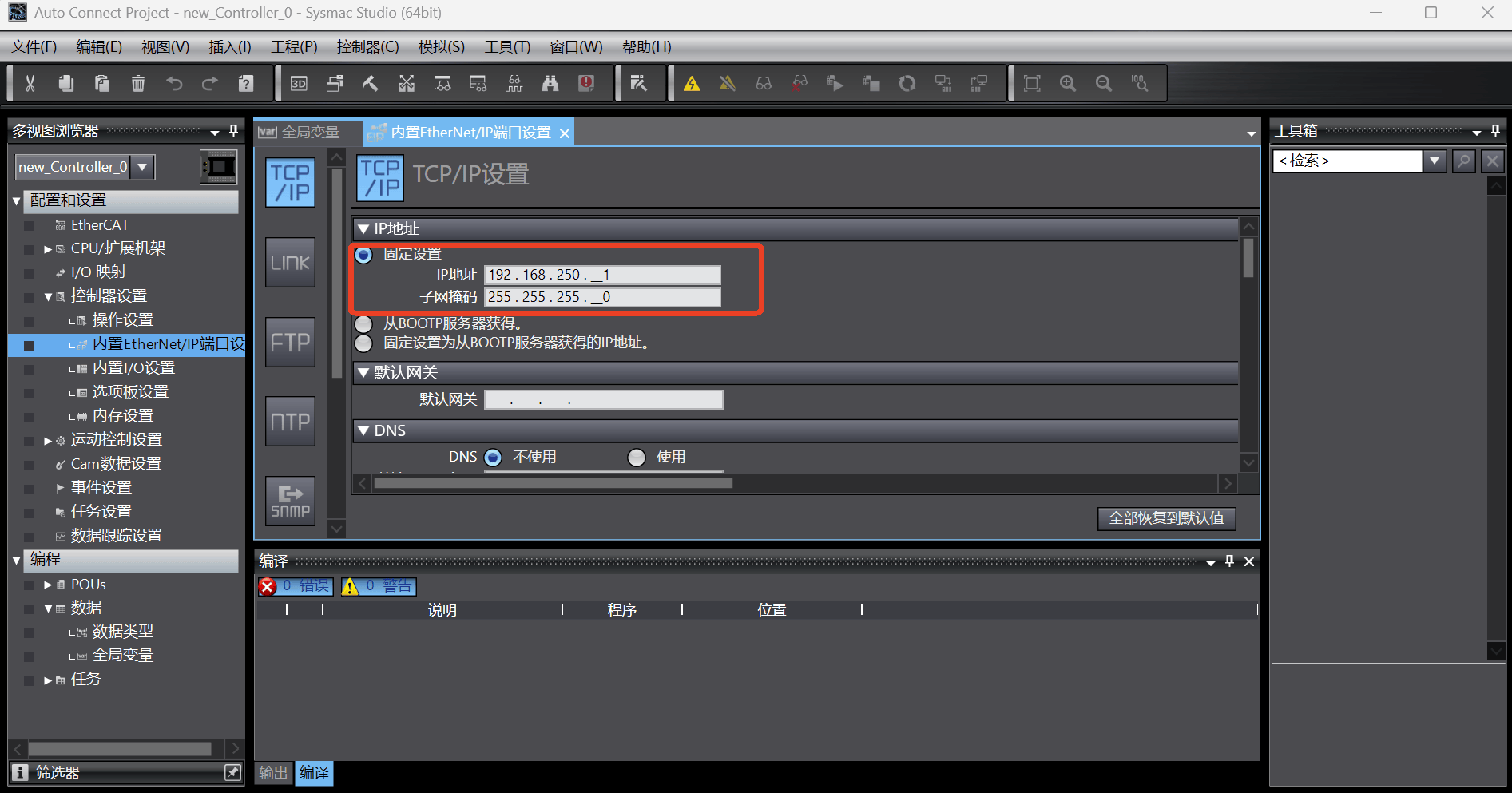Open the new_Controller_0 dropdown
This screenshot has width=1512, height=793.
coord(142,167)
